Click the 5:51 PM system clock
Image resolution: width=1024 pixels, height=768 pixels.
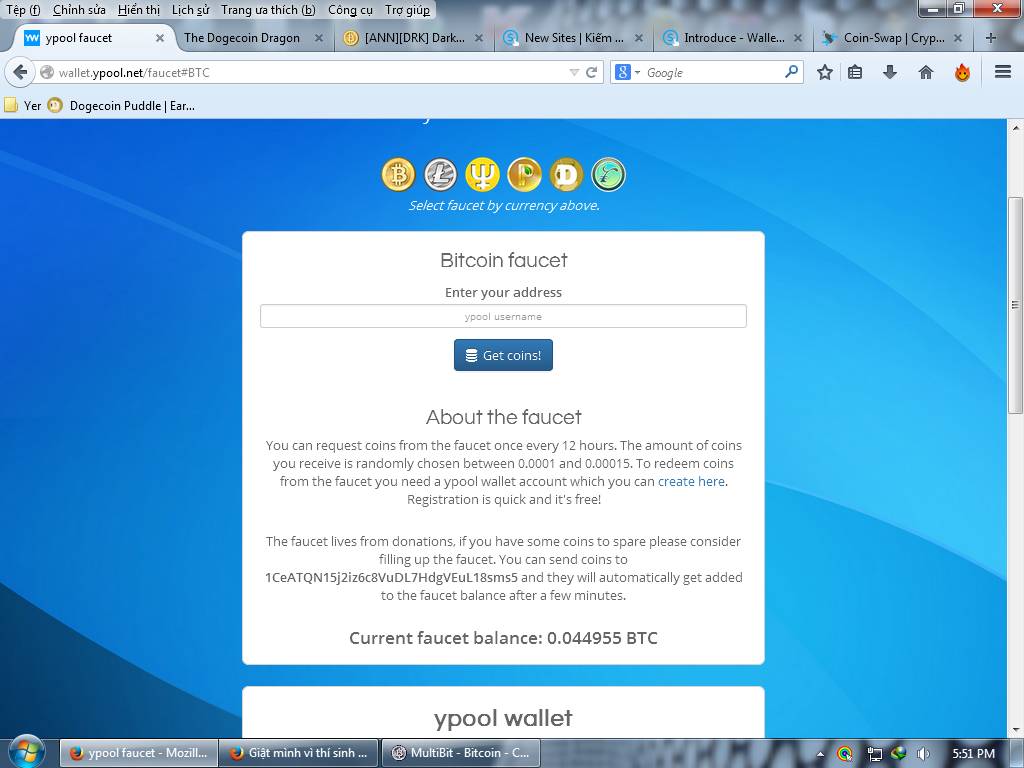(x=974, y=754)
